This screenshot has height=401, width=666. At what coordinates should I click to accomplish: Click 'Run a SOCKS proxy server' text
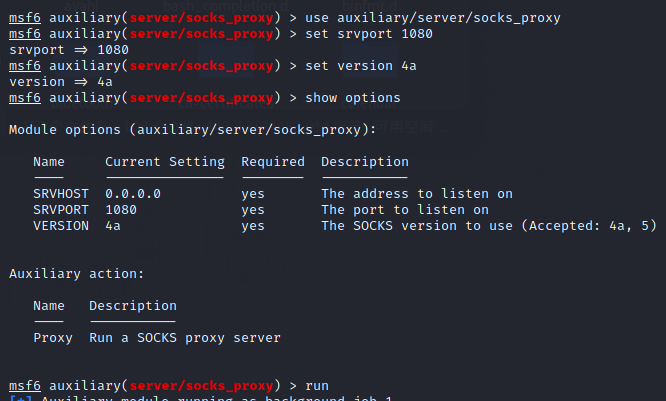[x=184, y=337]
